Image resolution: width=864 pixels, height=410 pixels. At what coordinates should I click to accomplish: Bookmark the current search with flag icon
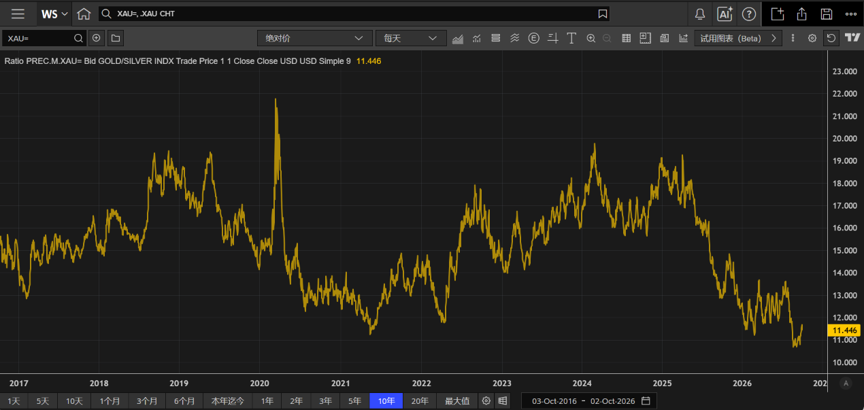(x=602, y=14)
